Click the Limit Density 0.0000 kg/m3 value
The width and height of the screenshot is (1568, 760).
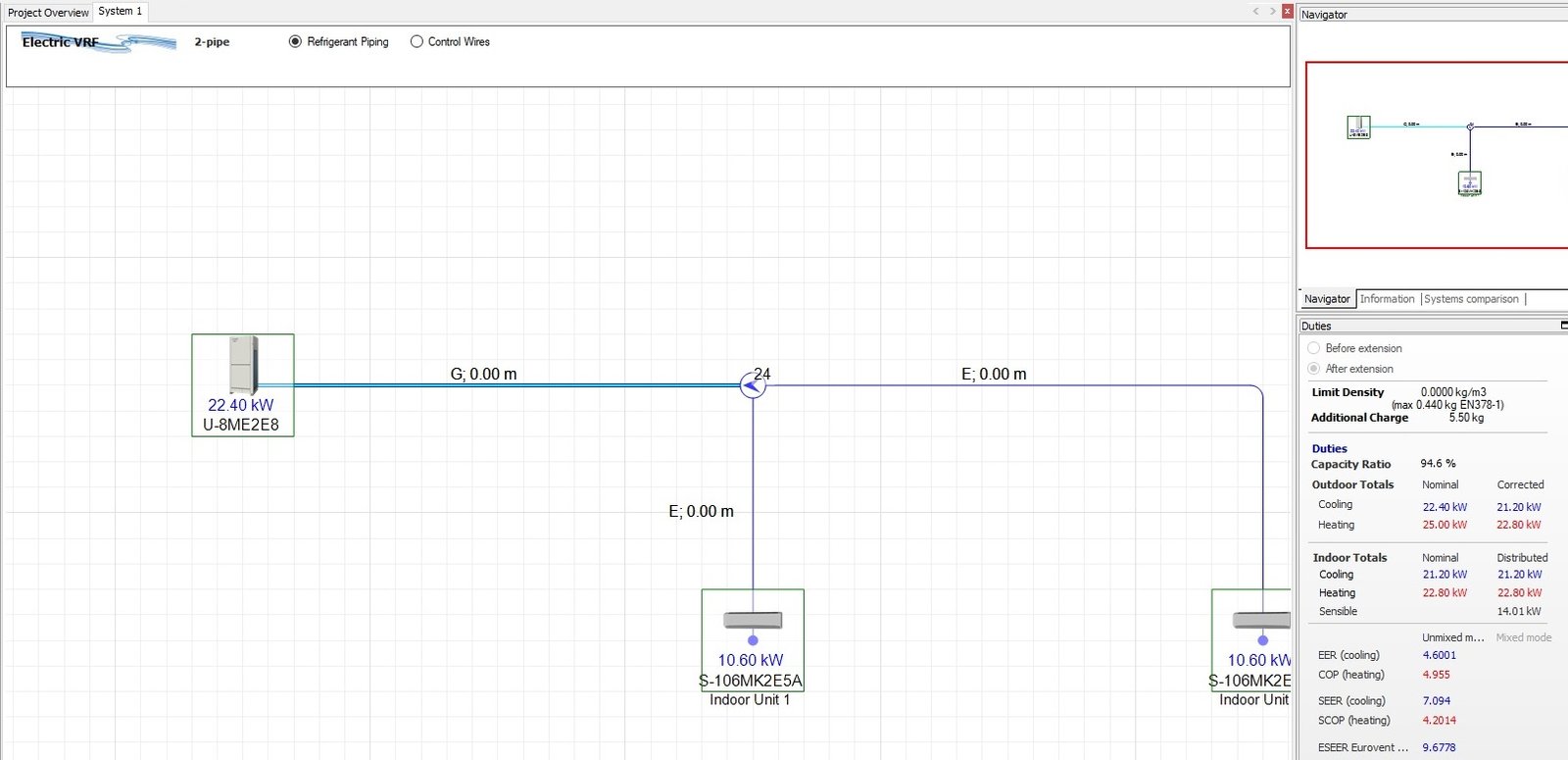[x=1453, y=392]
